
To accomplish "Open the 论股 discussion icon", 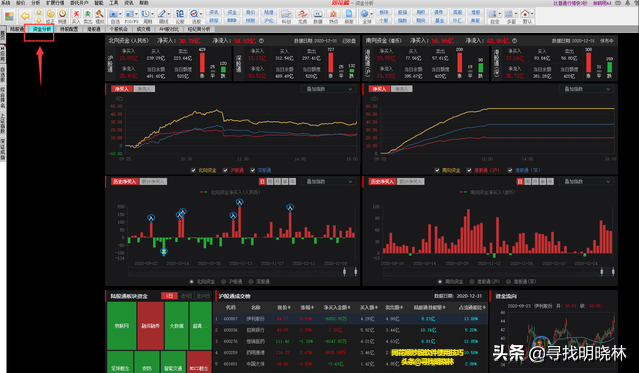I will pos(180,16).
